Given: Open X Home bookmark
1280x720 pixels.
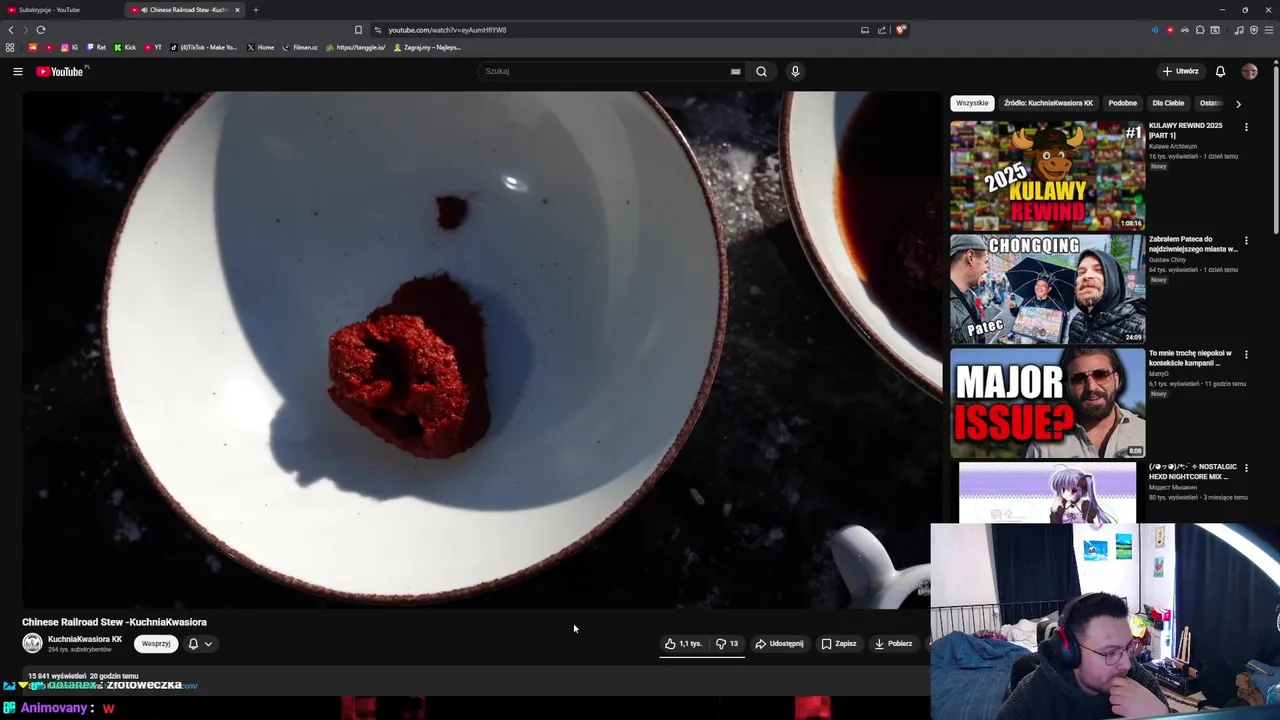Looking at the screenshot, I should (x=260, y=47).
